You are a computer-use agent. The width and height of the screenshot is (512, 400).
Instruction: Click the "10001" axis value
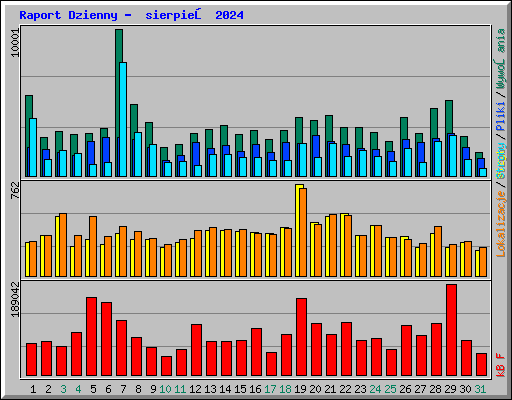pos(15,43)
